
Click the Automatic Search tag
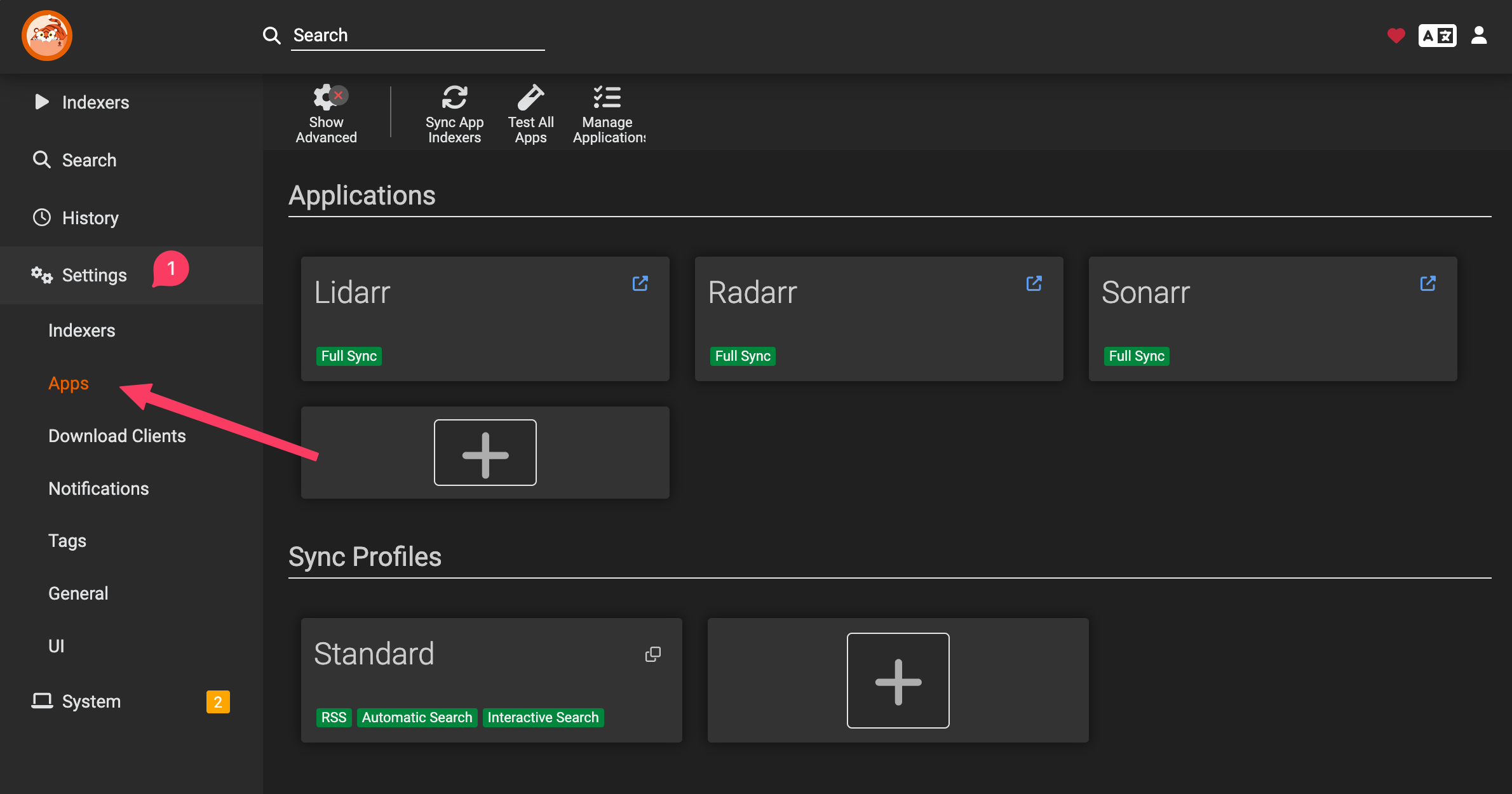[x=417, y=717]
